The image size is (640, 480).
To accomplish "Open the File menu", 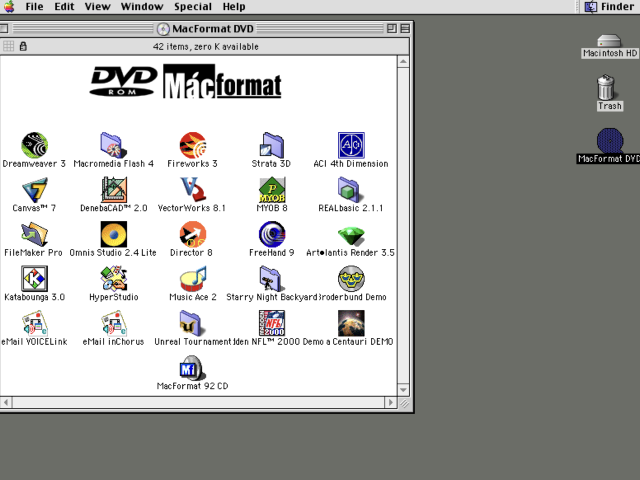I will (34, 7).
